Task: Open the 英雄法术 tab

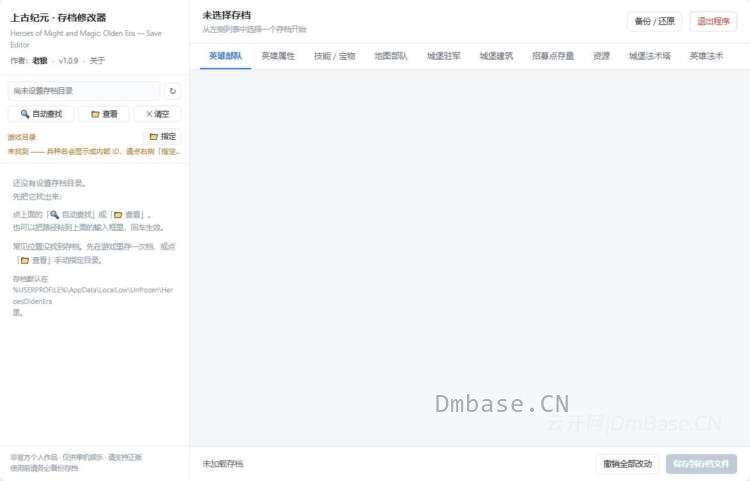Action: [706, 56]
